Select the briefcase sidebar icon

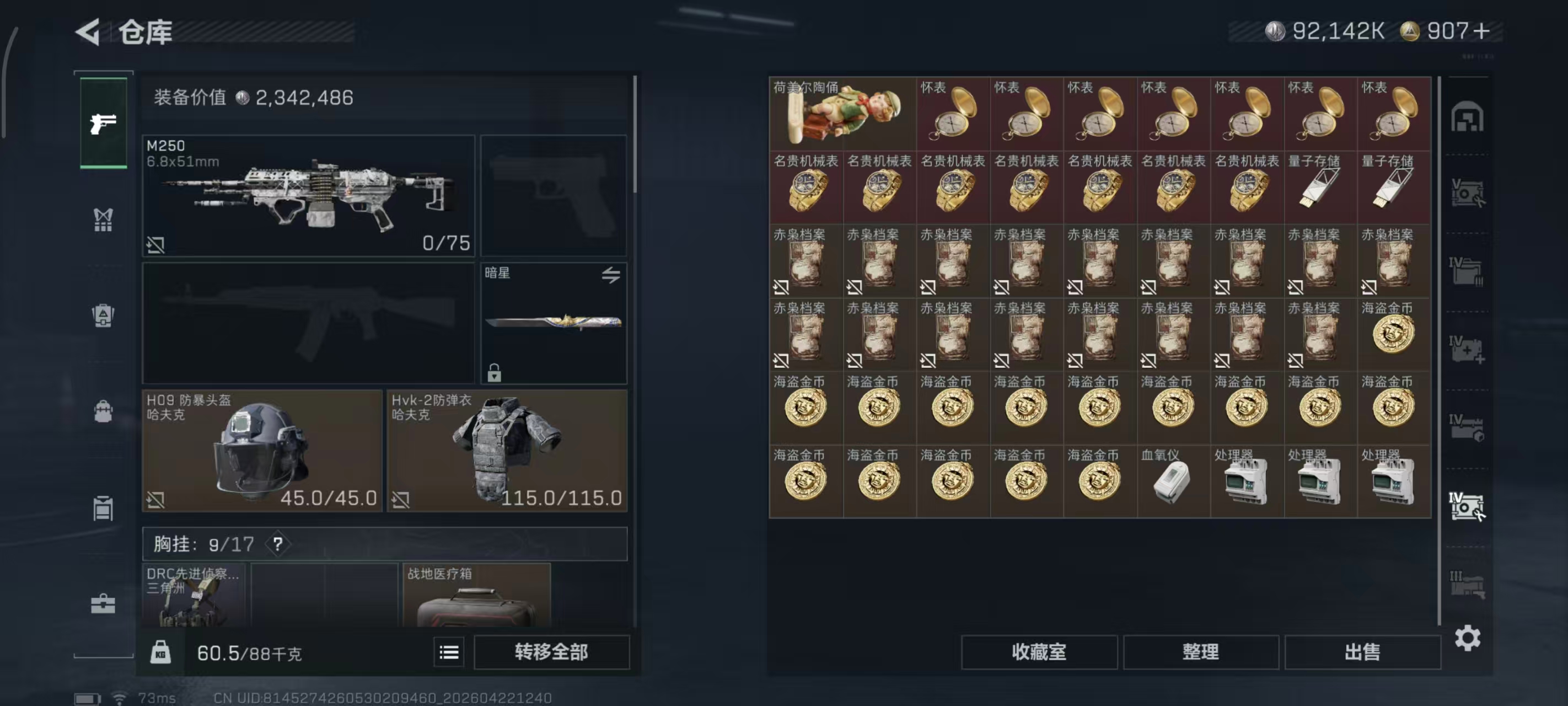pyautogui.click(x=103, y=603)
